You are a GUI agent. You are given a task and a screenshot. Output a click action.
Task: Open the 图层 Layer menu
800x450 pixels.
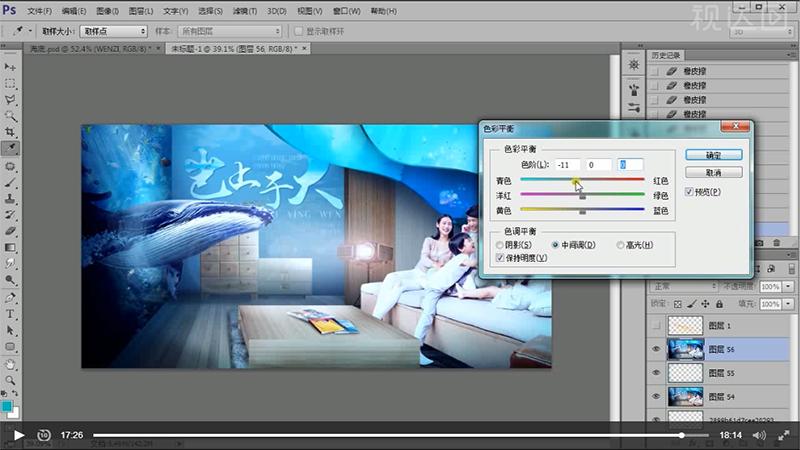(141, 11)
